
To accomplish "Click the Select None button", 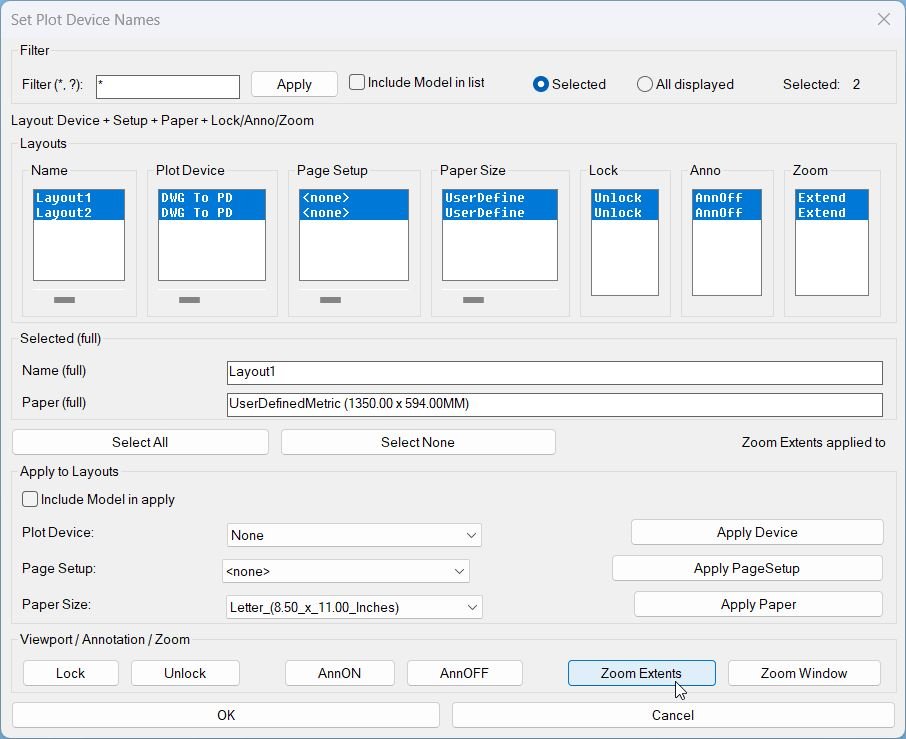I will (x=418, y=442).
